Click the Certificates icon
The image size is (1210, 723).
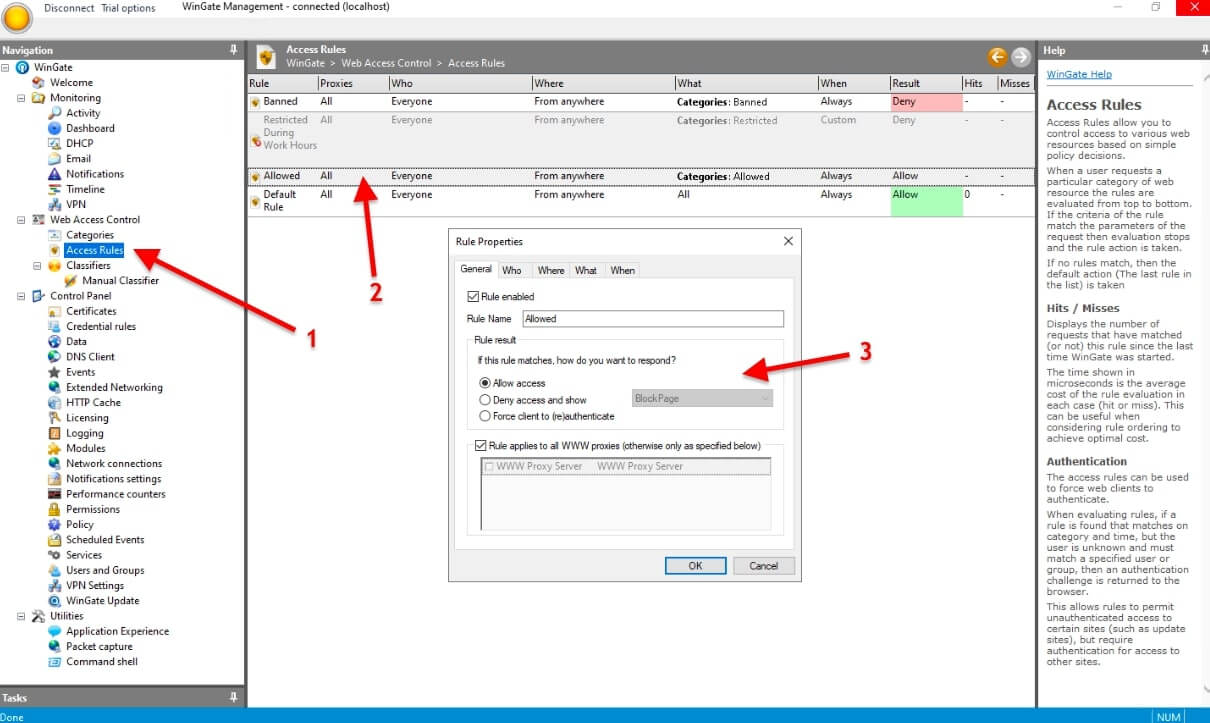point(55,311)
